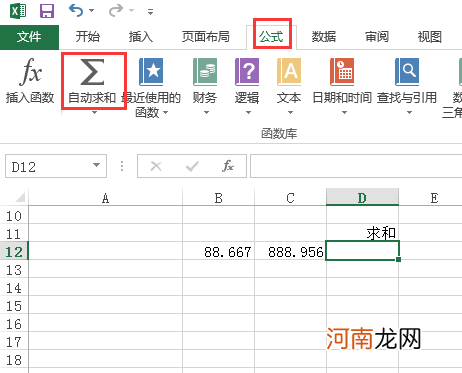Click the fx button beside formula bar
This screenshot has width=462, height=373.
pos(228,166)
